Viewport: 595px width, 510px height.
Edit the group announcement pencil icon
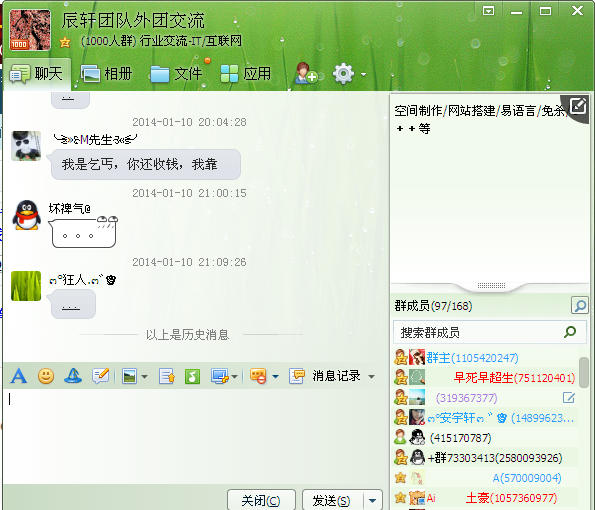coord(578,105)
